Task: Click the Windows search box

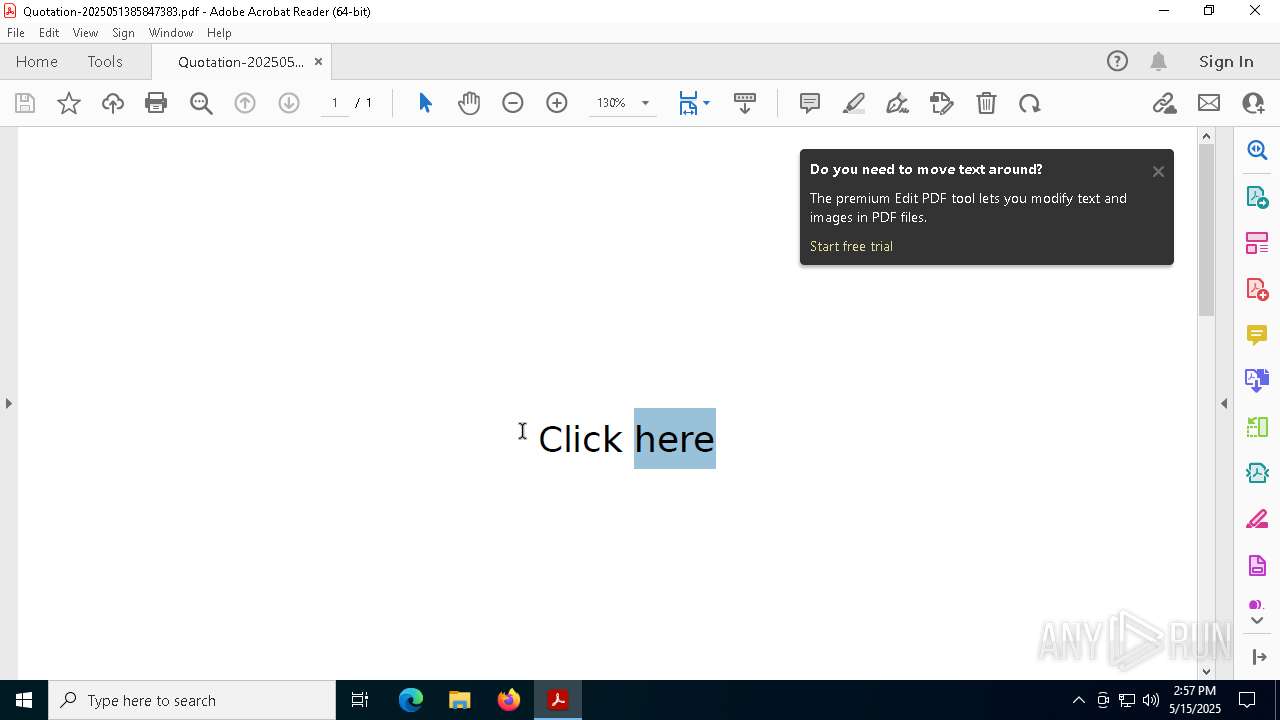Action: pyautogui.click(x=192, y=700)
